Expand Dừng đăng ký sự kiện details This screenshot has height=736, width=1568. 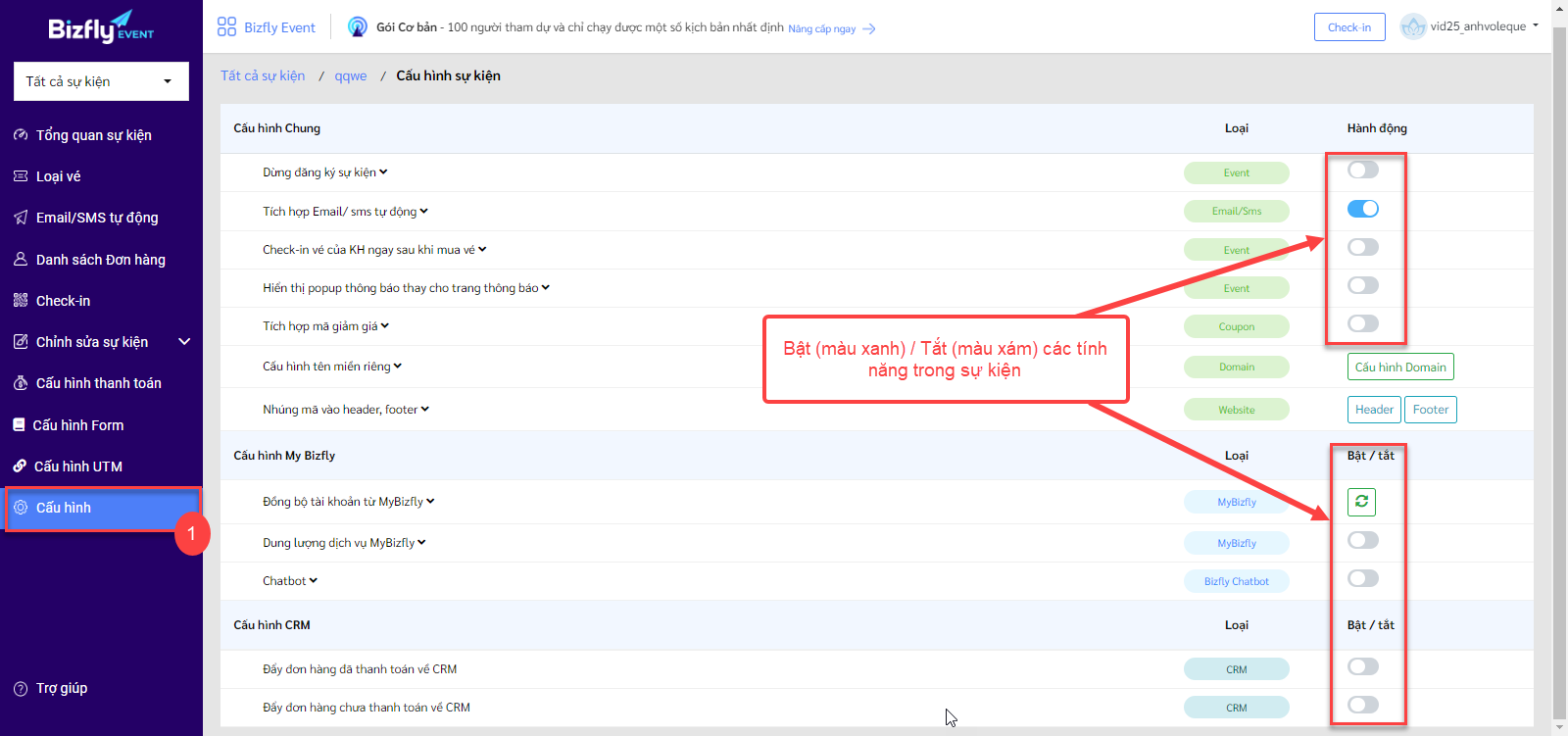pyautogui.click(x=383, y=172)
